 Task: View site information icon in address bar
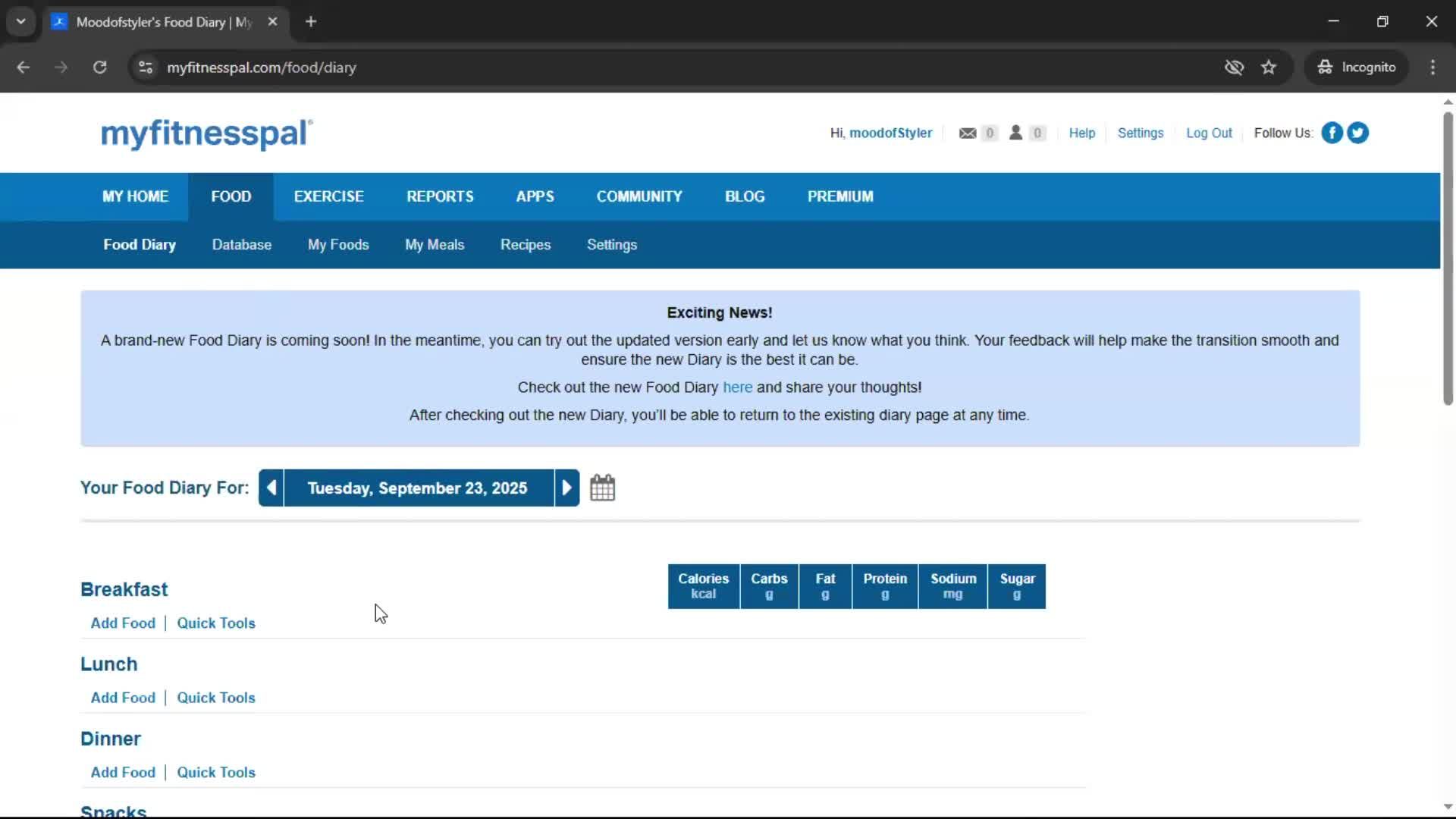146,67
